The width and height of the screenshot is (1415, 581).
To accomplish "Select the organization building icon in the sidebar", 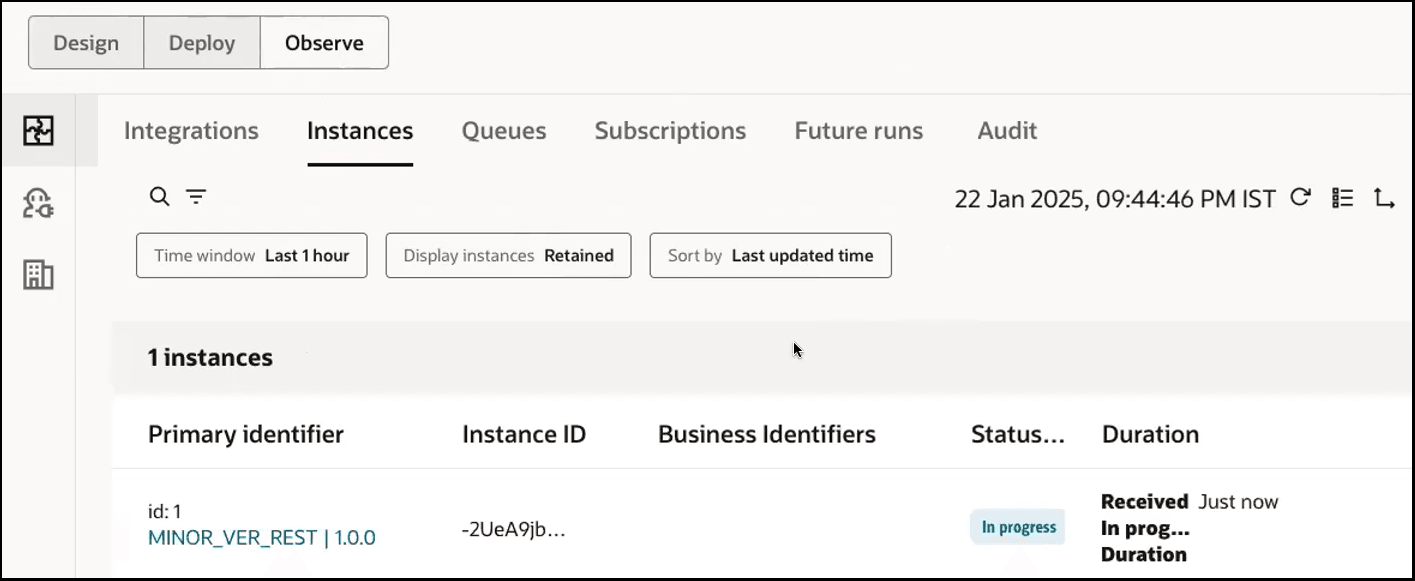I will (37, 274).
